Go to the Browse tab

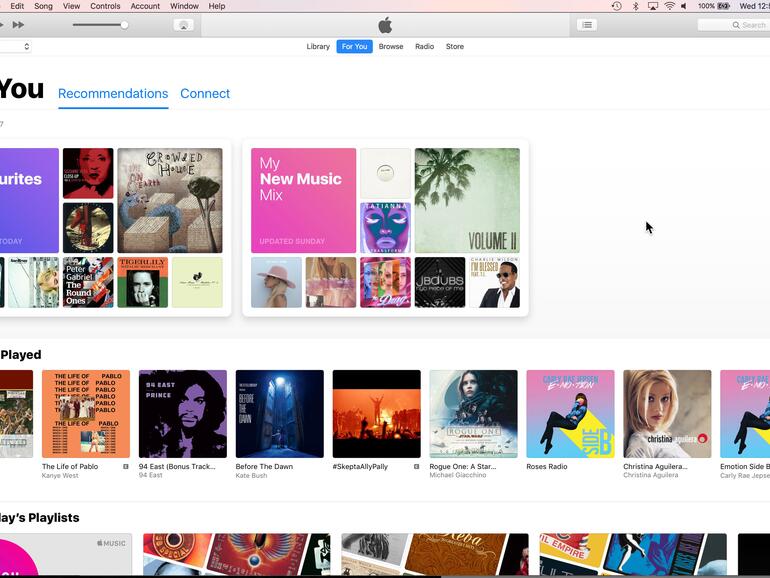click(x=391, y=47)
